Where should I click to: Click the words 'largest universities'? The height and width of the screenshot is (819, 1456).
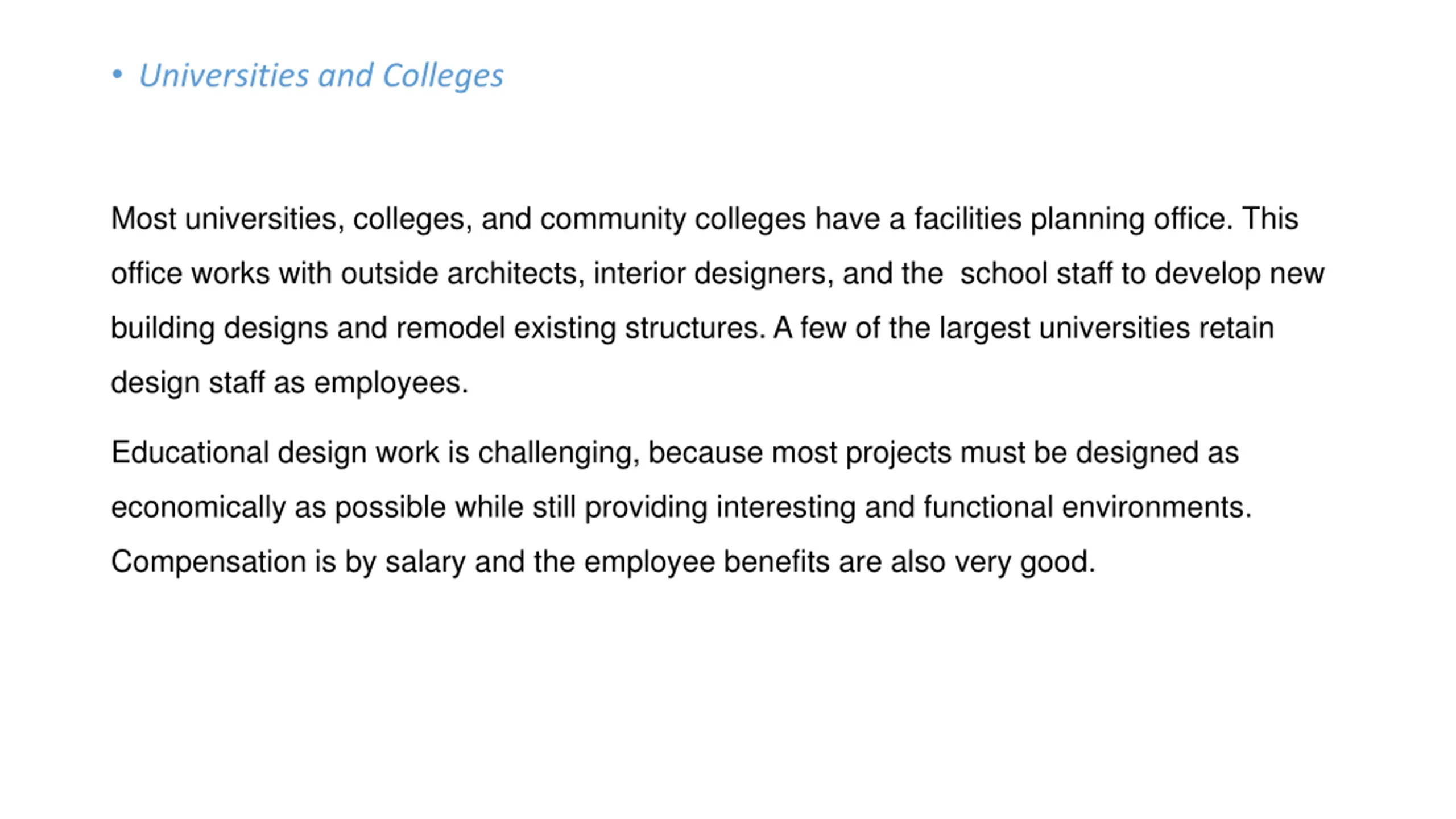(1064, 329)
